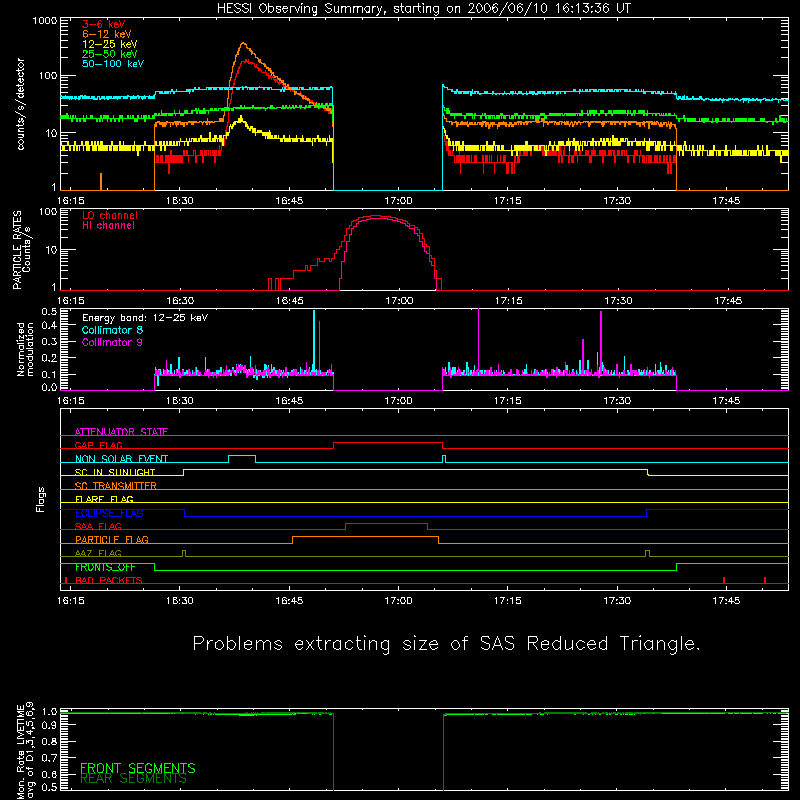Click the Flags axis title
The width and height of the screenshot is (800, 800).
[41, 499]
